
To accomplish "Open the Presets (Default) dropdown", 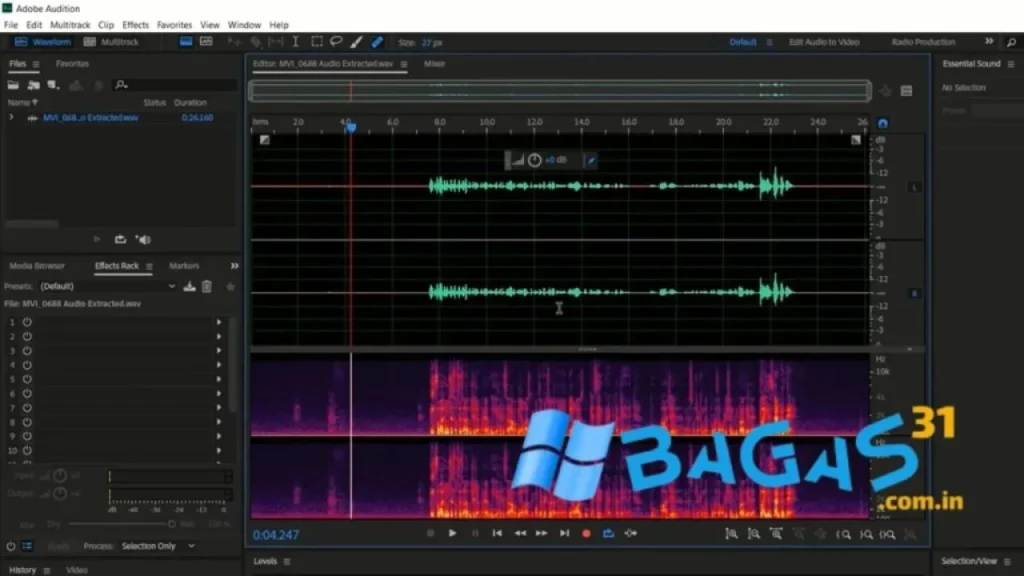I will [108, 286].
